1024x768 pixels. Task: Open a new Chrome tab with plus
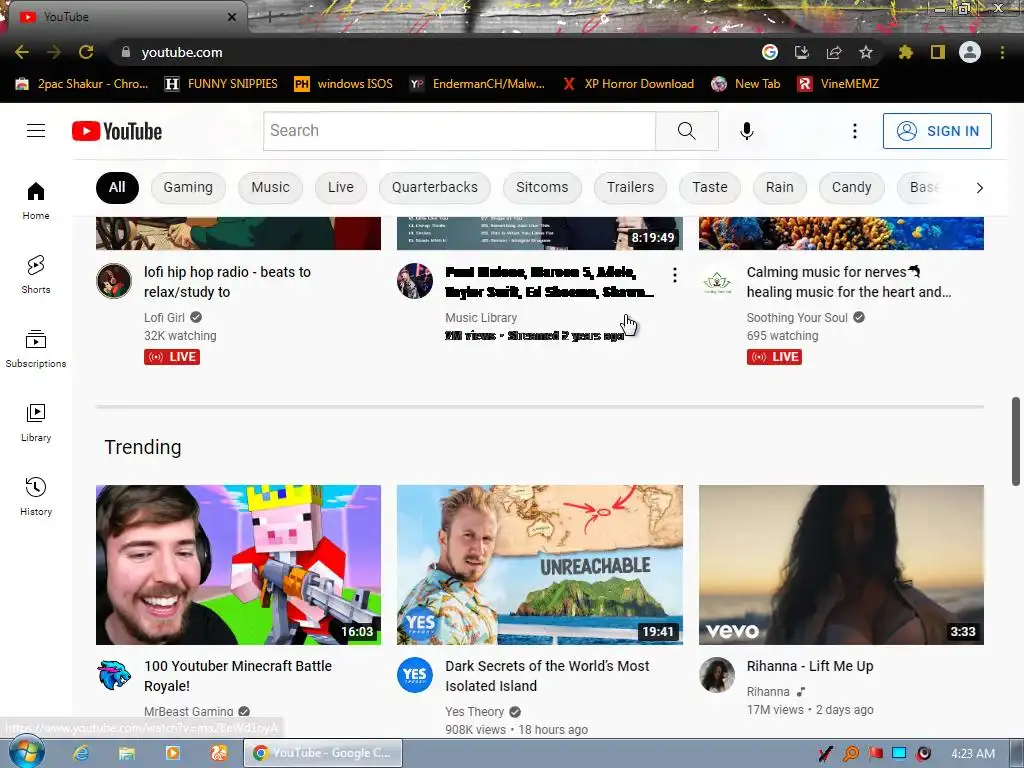point(269,17)
